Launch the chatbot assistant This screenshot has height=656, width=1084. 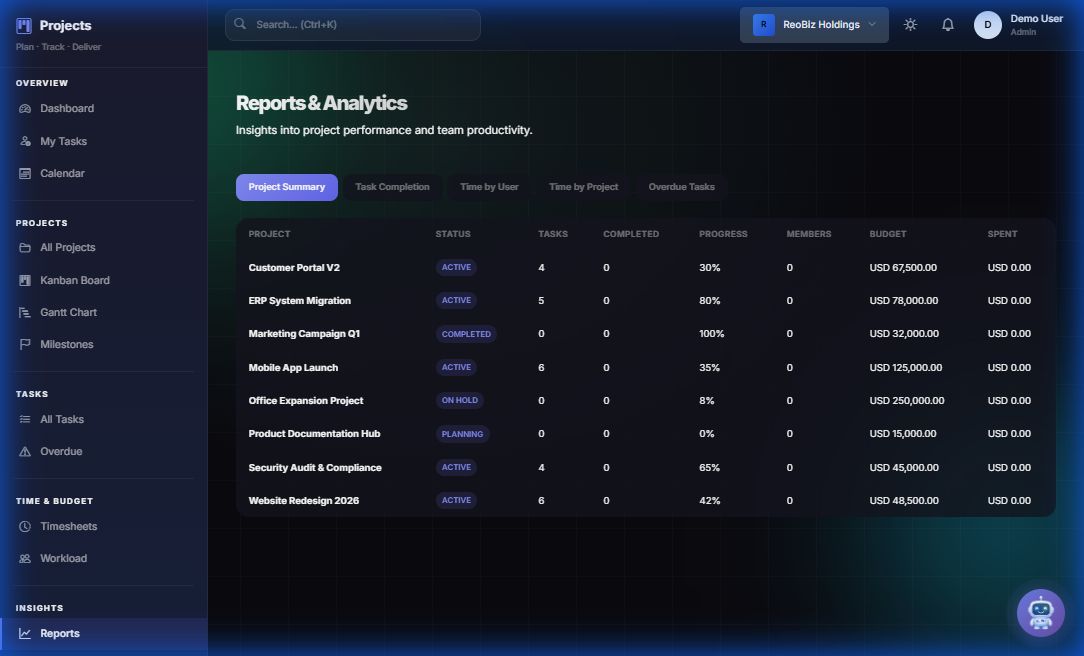[x=1040, y=612]
